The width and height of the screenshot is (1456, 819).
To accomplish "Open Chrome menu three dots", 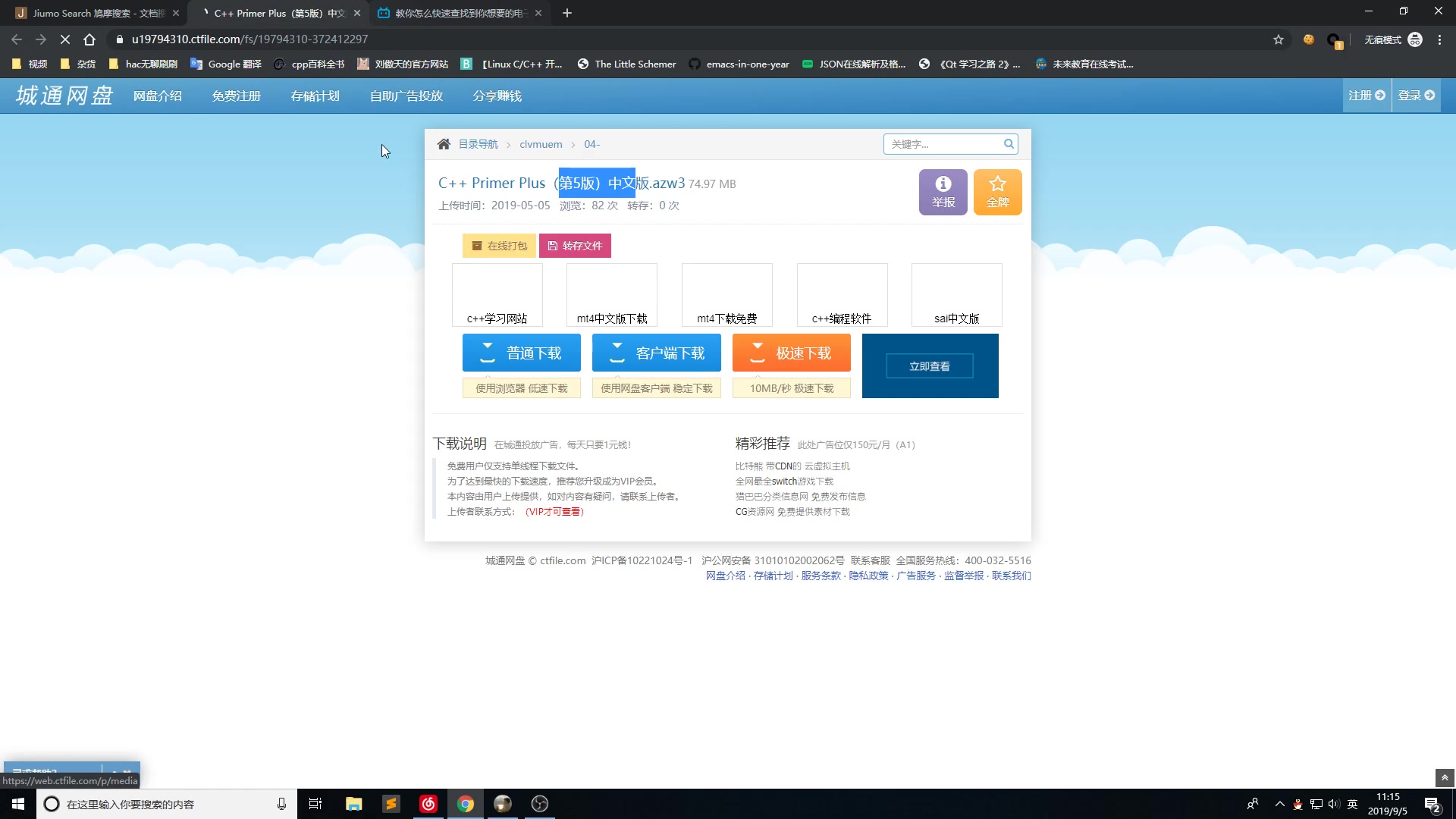I will 1439,39.
